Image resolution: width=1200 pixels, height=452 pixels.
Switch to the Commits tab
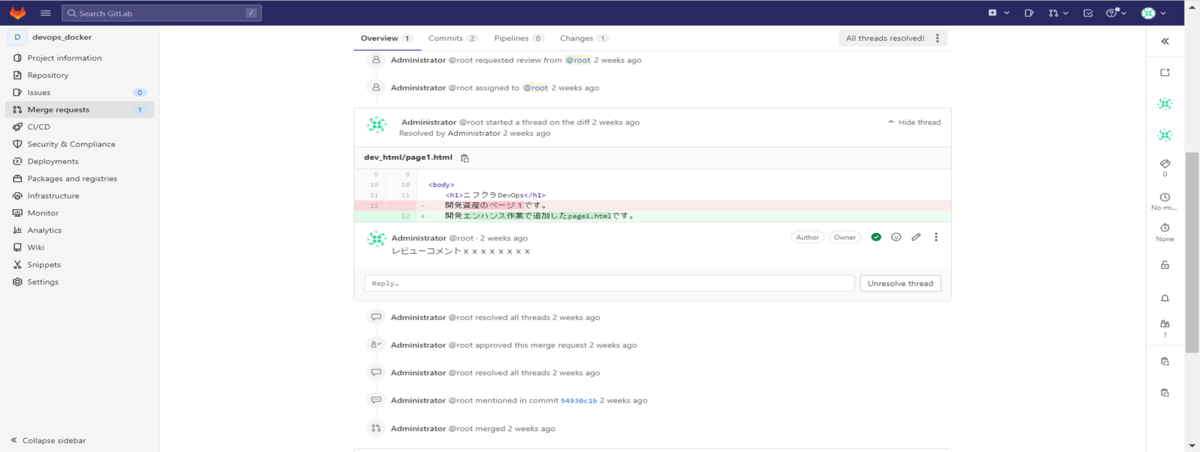click(453, 38)
